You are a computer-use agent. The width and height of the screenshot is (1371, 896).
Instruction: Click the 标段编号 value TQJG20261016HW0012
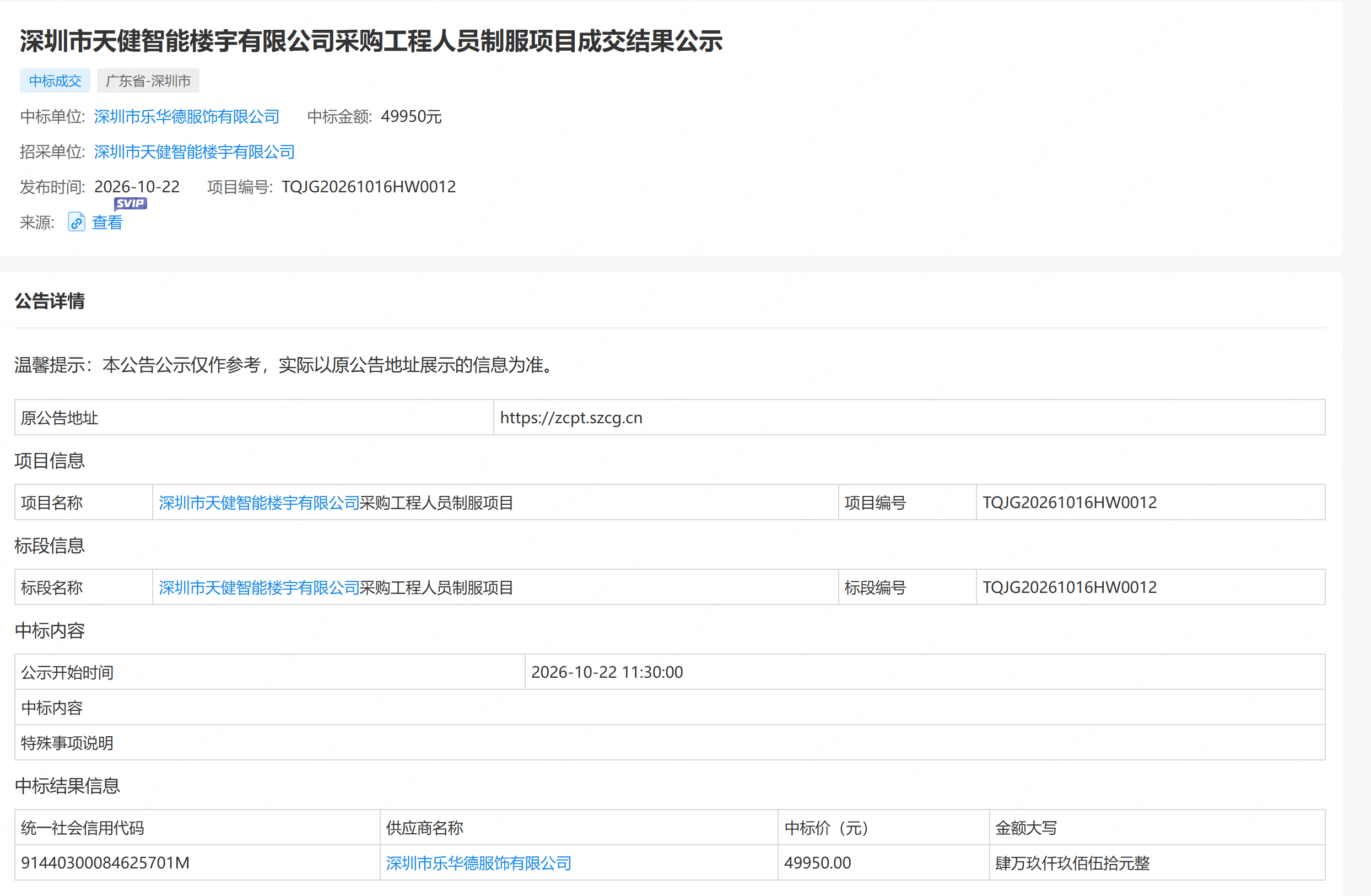coord(1069,587)
